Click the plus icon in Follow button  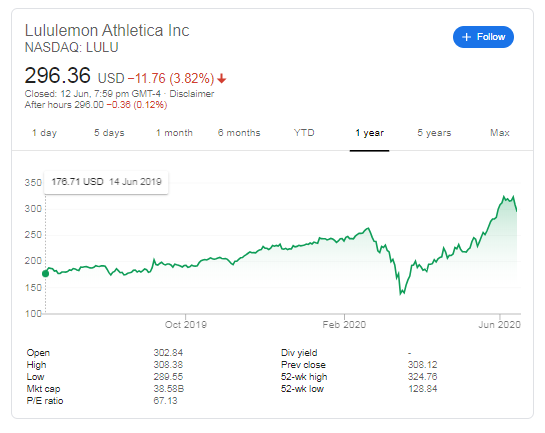click(466, 37)
